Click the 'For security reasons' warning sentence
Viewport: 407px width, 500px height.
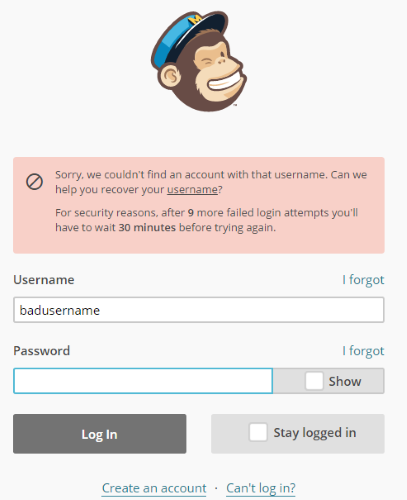[x=207, y=220]
